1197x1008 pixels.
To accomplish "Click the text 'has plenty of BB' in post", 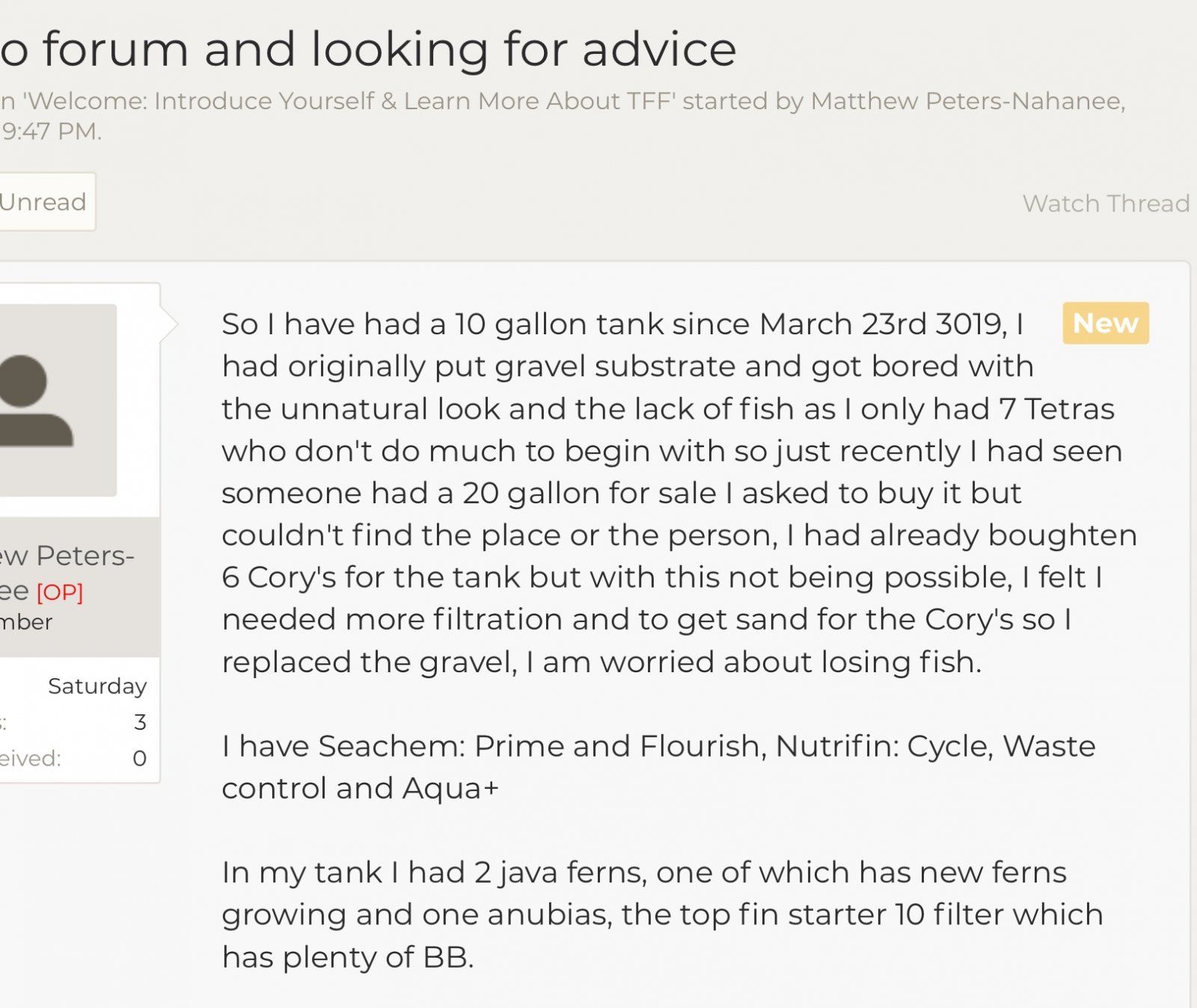I will pyautogui.click(x=347, y=957).
